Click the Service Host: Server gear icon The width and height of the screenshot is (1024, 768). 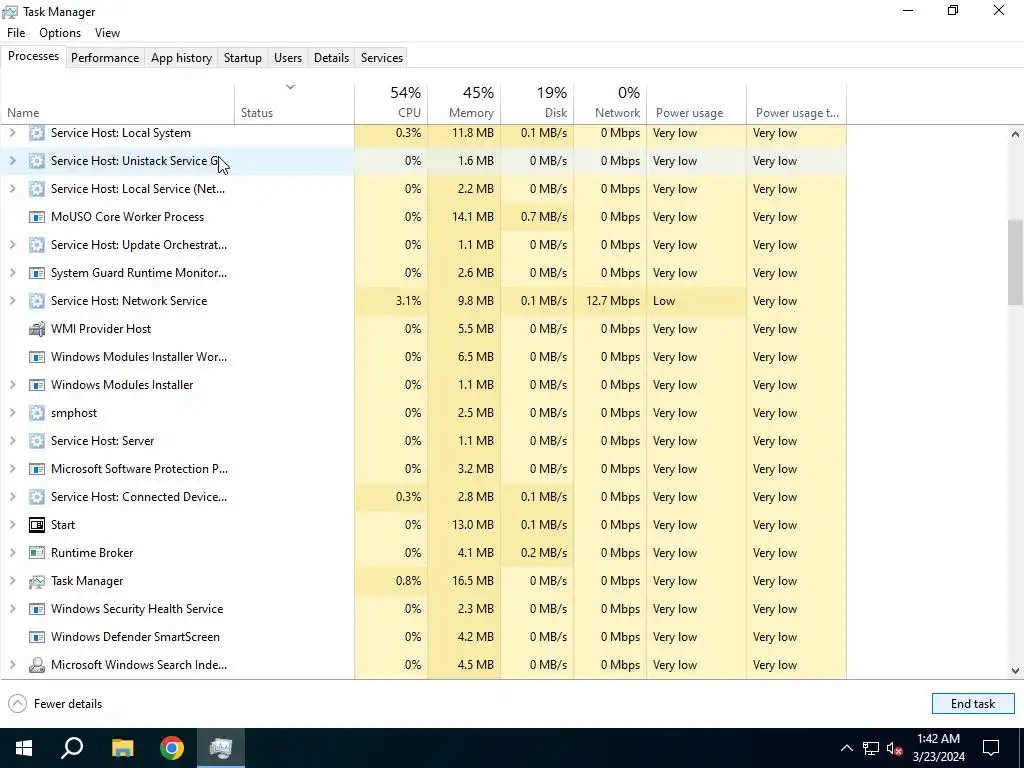pyautogui.click(x=37, y=441)
